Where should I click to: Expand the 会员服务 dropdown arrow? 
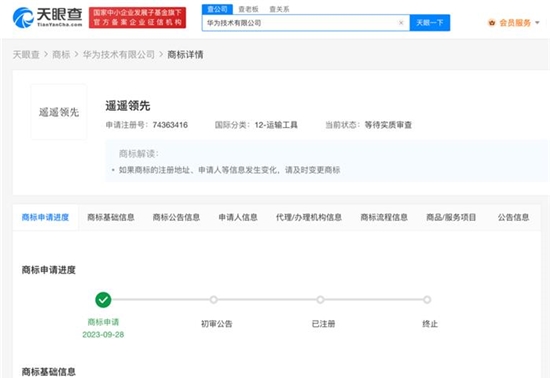coord(537,23)
